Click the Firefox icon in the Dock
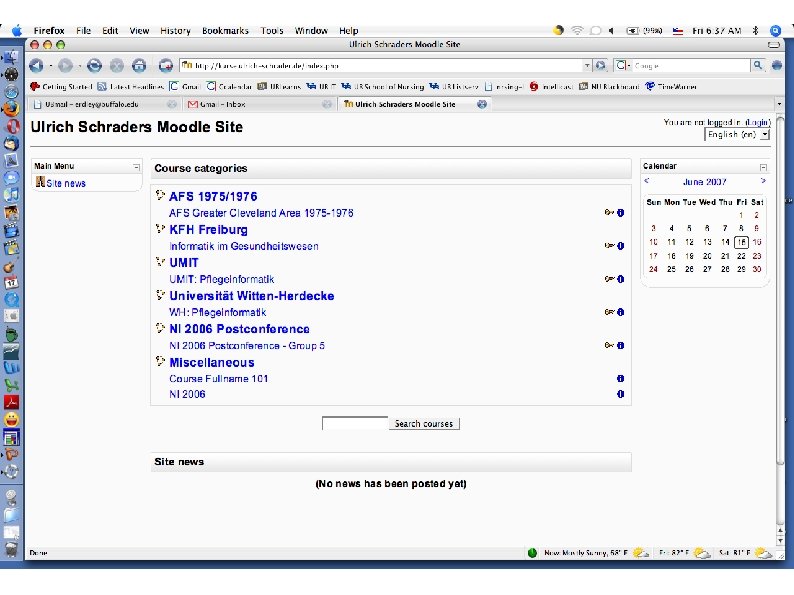This screenshot has width=794, height=595. (11, 109)
